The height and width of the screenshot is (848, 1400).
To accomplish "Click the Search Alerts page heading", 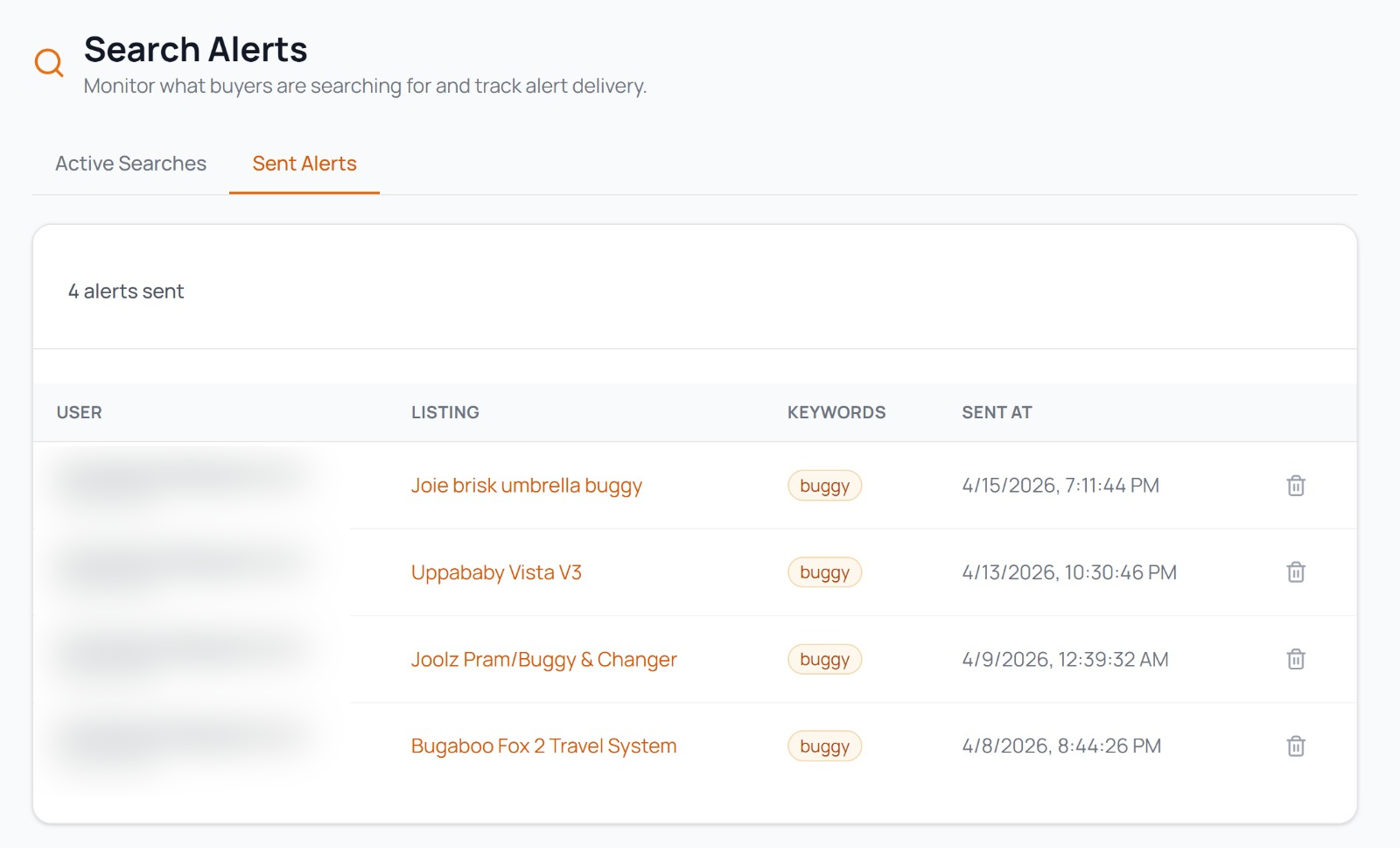I will click(196, 50).
